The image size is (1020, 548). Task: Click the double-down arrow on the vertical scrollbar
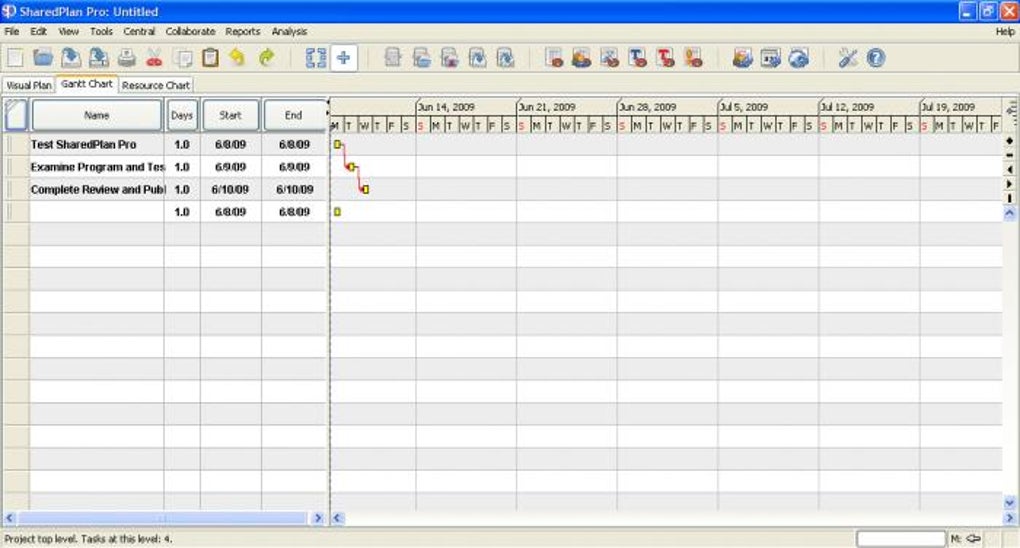point(1010,502)
